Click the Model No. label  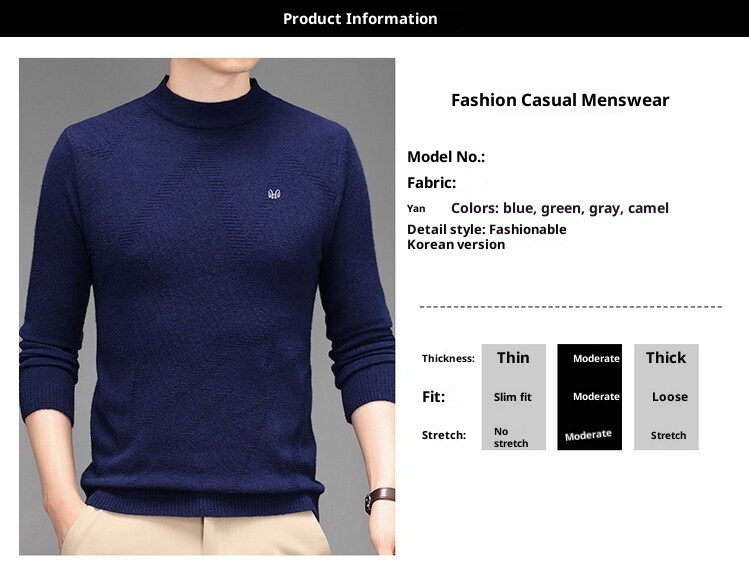[x=446, y=157]
